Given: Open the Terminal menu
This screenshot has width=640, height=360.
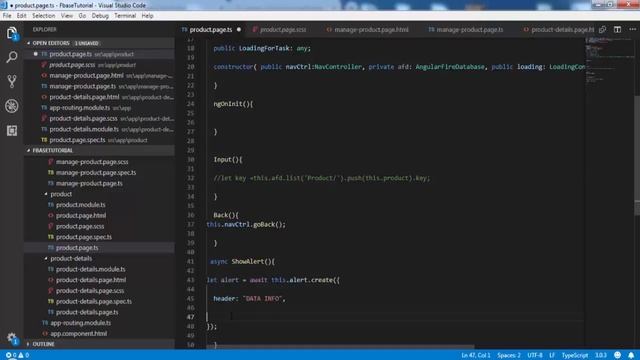Looking at the screenshot, I should [x=125, y=16].
